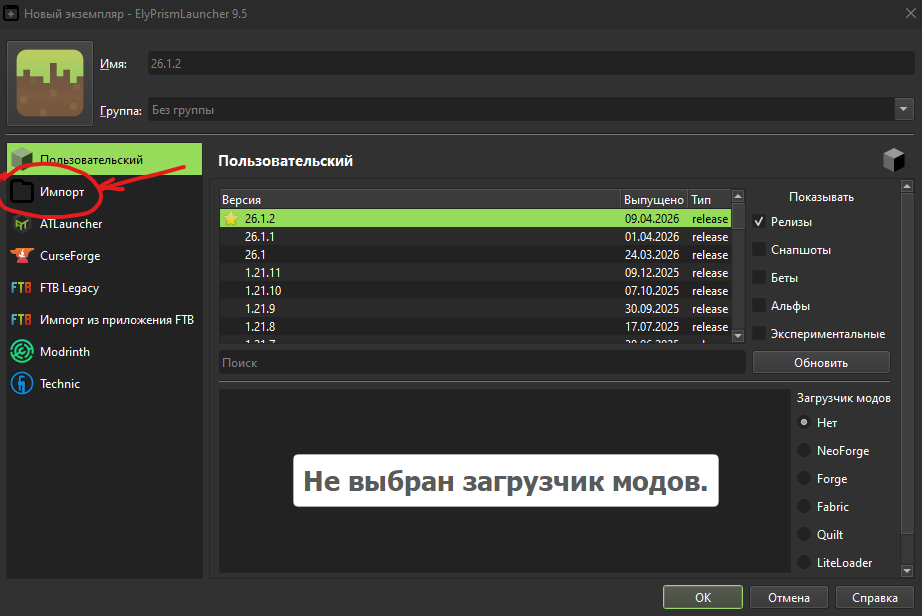The image size is (922, 616).
Task: Select version 1.21.10 row
Action: click(475, 290)
